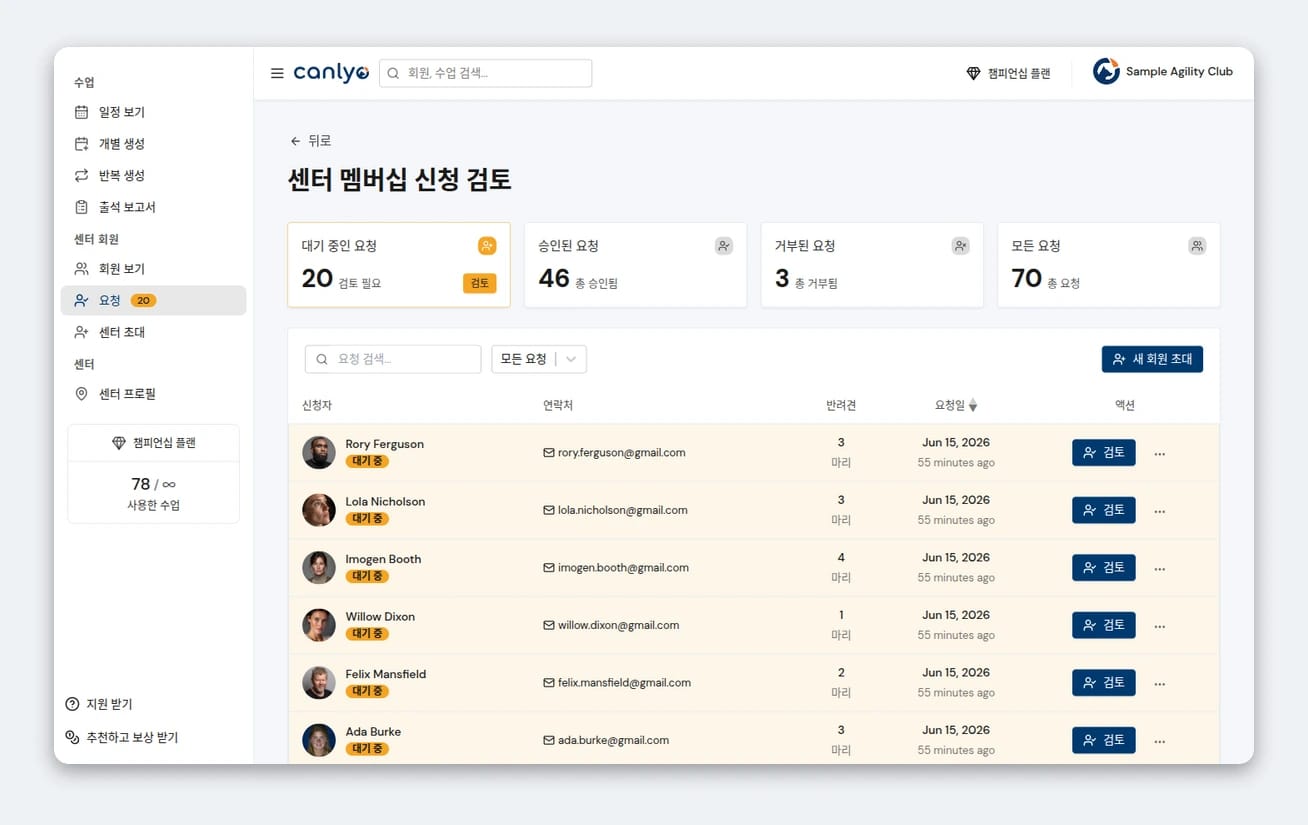Open 출석 보고서 in sidebar
Image resolution: width=1308 pixels, height=825 pixels.
tap(154, 207)
